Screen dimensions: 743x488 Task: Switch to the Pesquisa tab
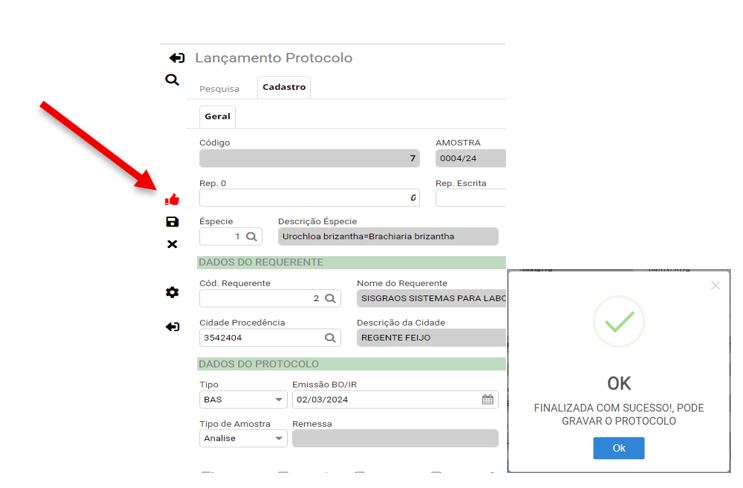coord(219,89)
